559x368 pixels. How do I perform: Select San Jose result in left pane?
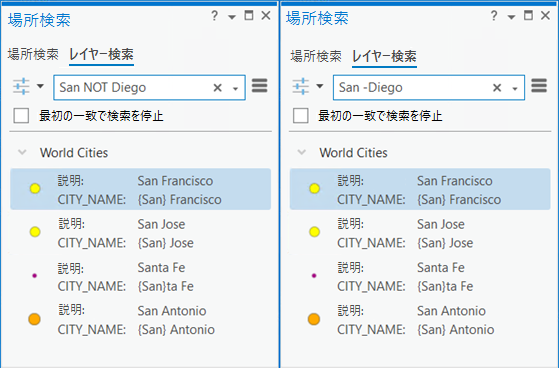140,233
